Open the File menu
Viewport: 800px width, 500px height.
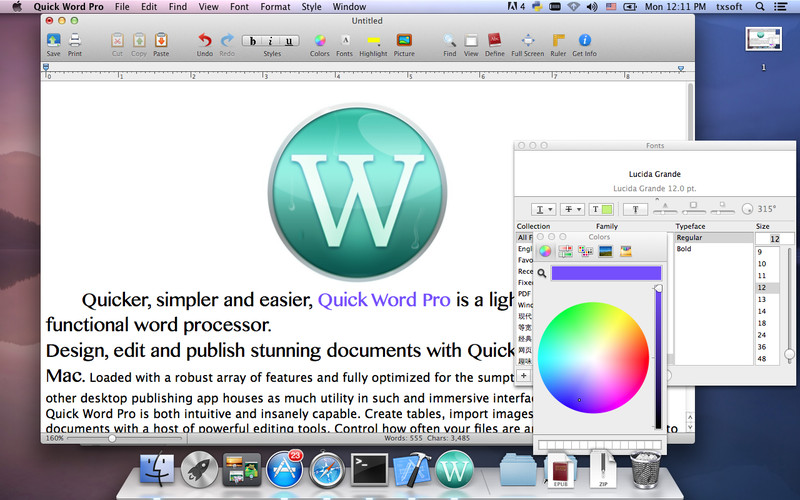point(122,7)
